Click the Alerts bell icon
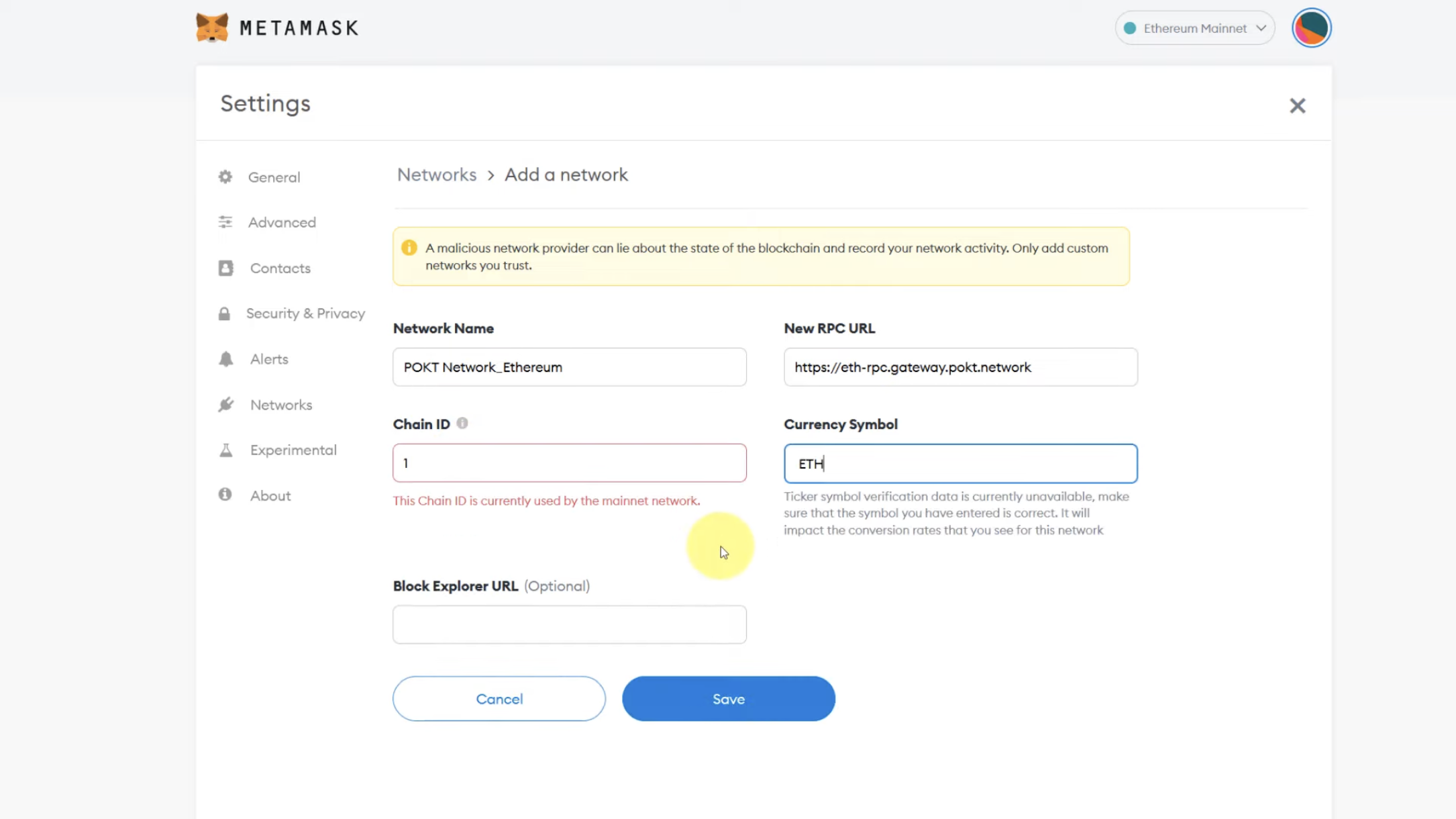This screenshot has height=819, width=1456. (225, 358)
